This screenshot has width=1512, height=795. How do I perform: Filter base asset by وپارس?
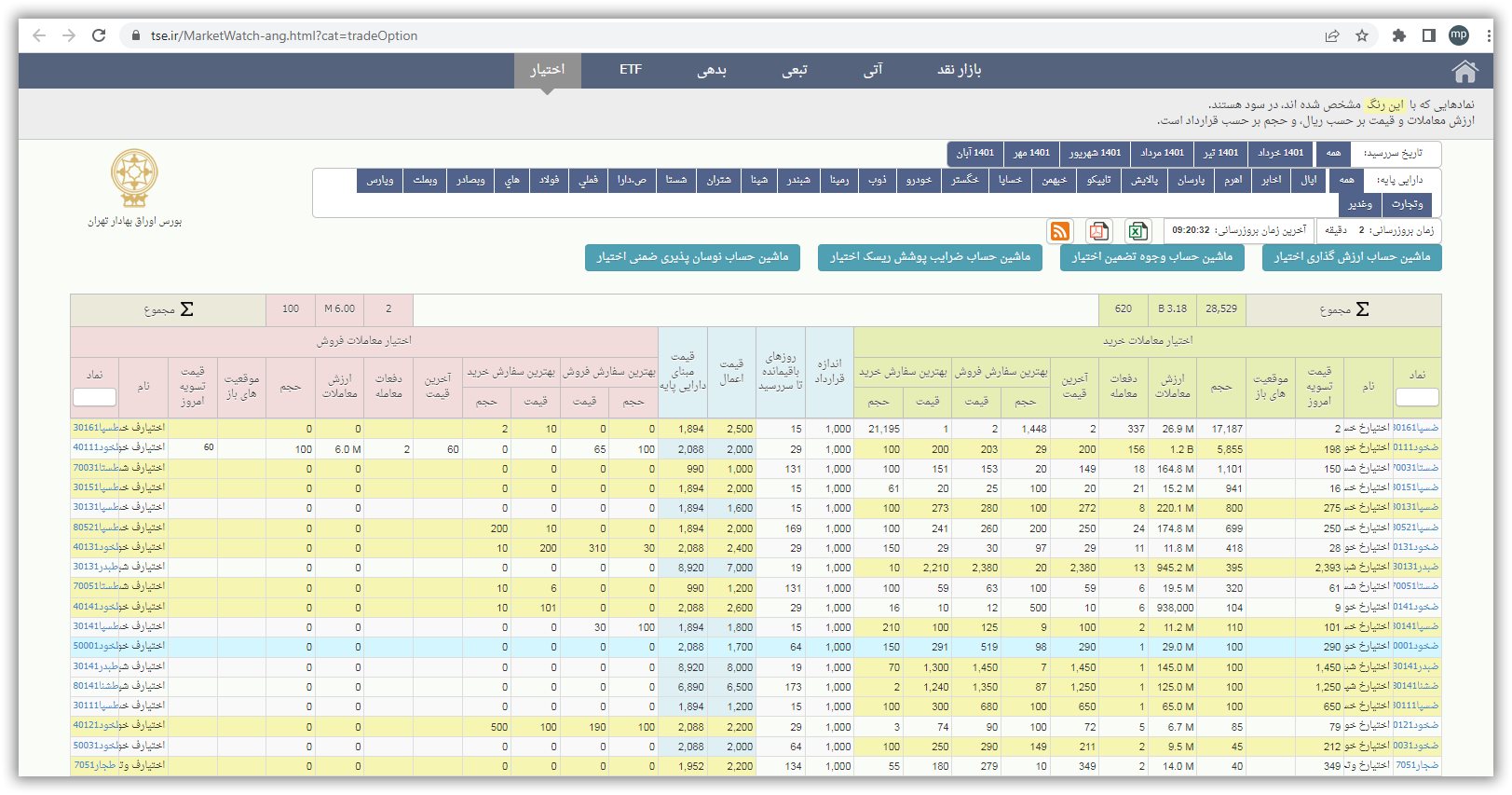coord(379,180)
